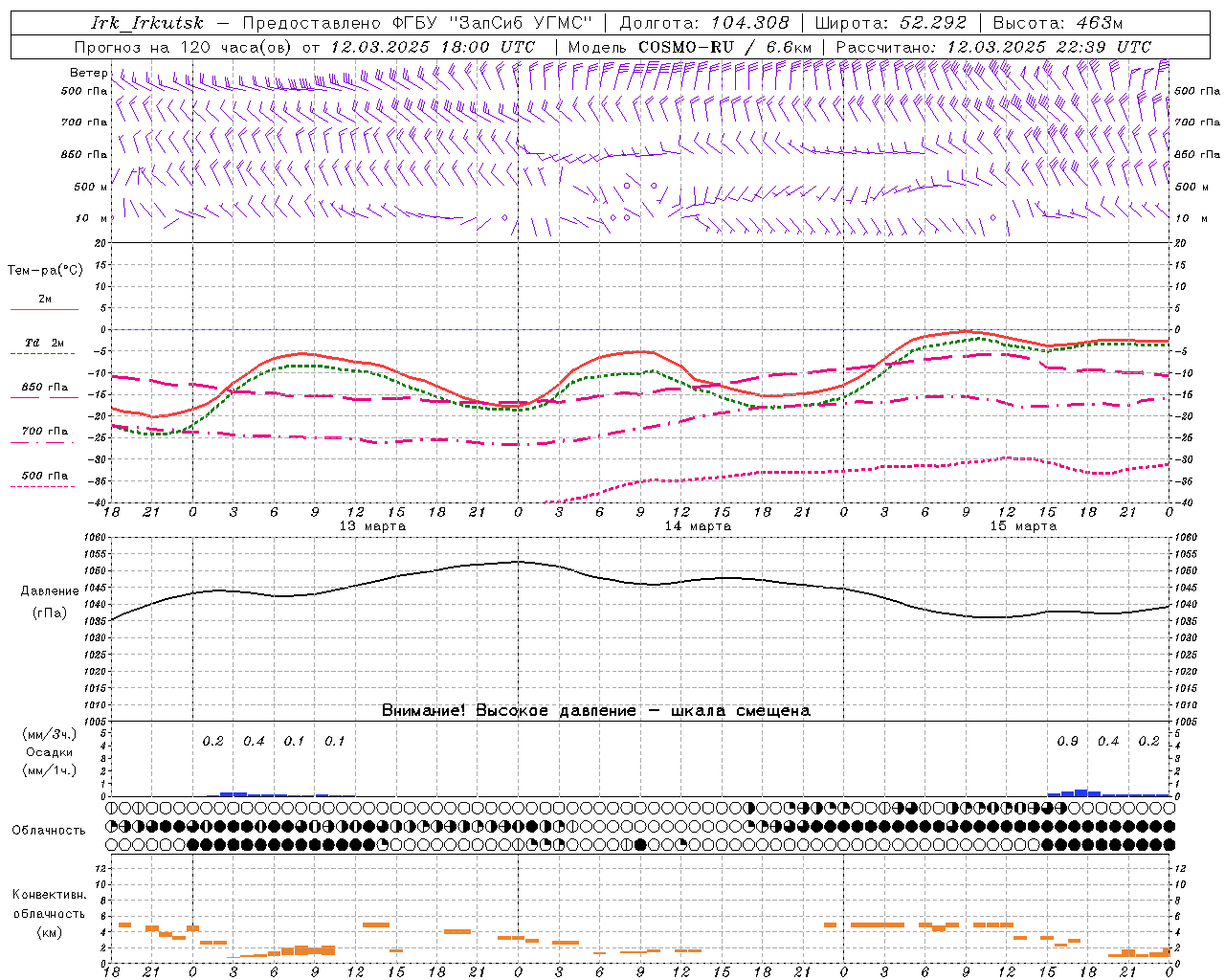Select the Прогноз на 120 часа(ов) header text

pyautogui.click(x=184, y=47)
